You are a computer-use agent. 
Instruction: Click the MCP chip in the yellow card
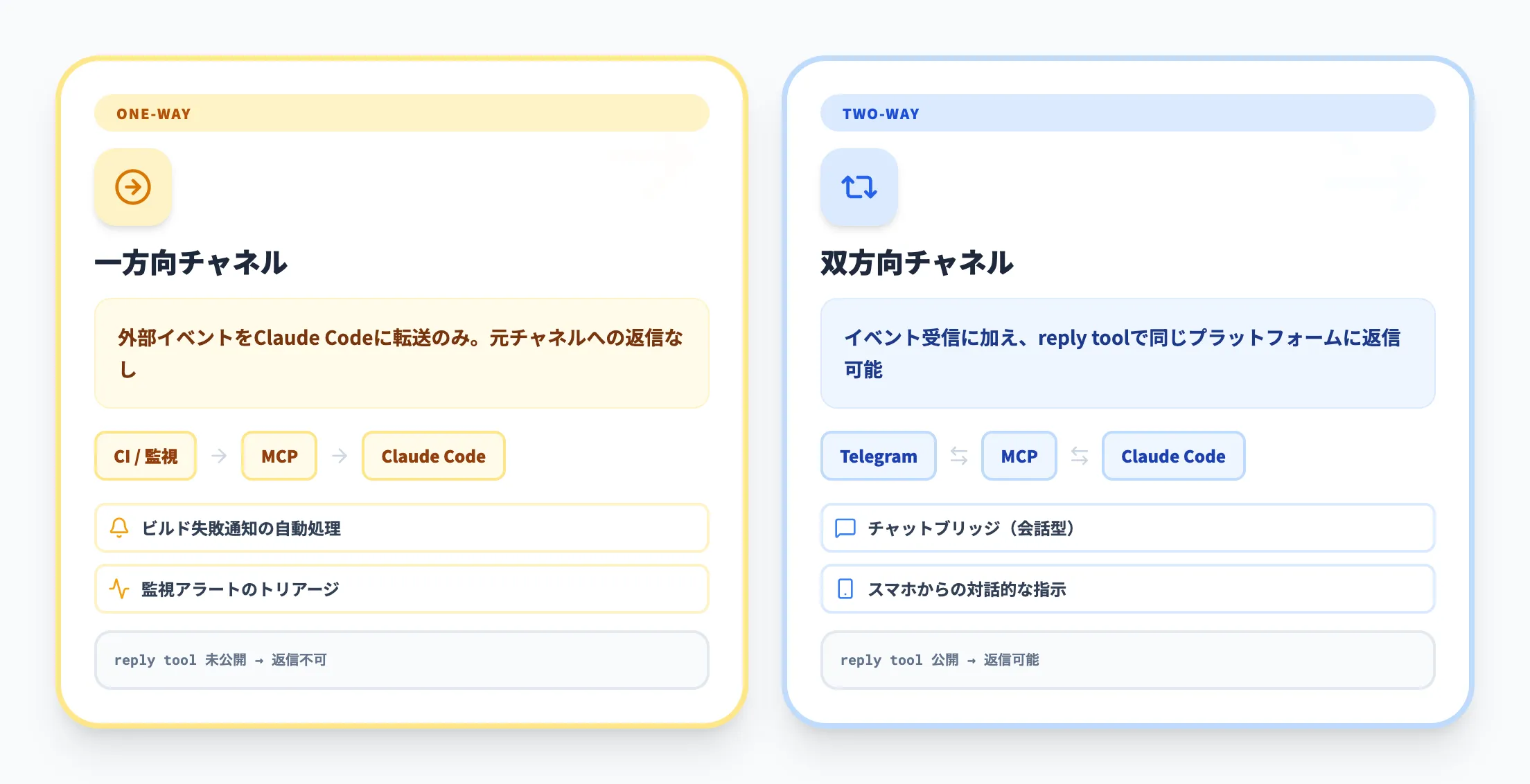coord(279,456)
